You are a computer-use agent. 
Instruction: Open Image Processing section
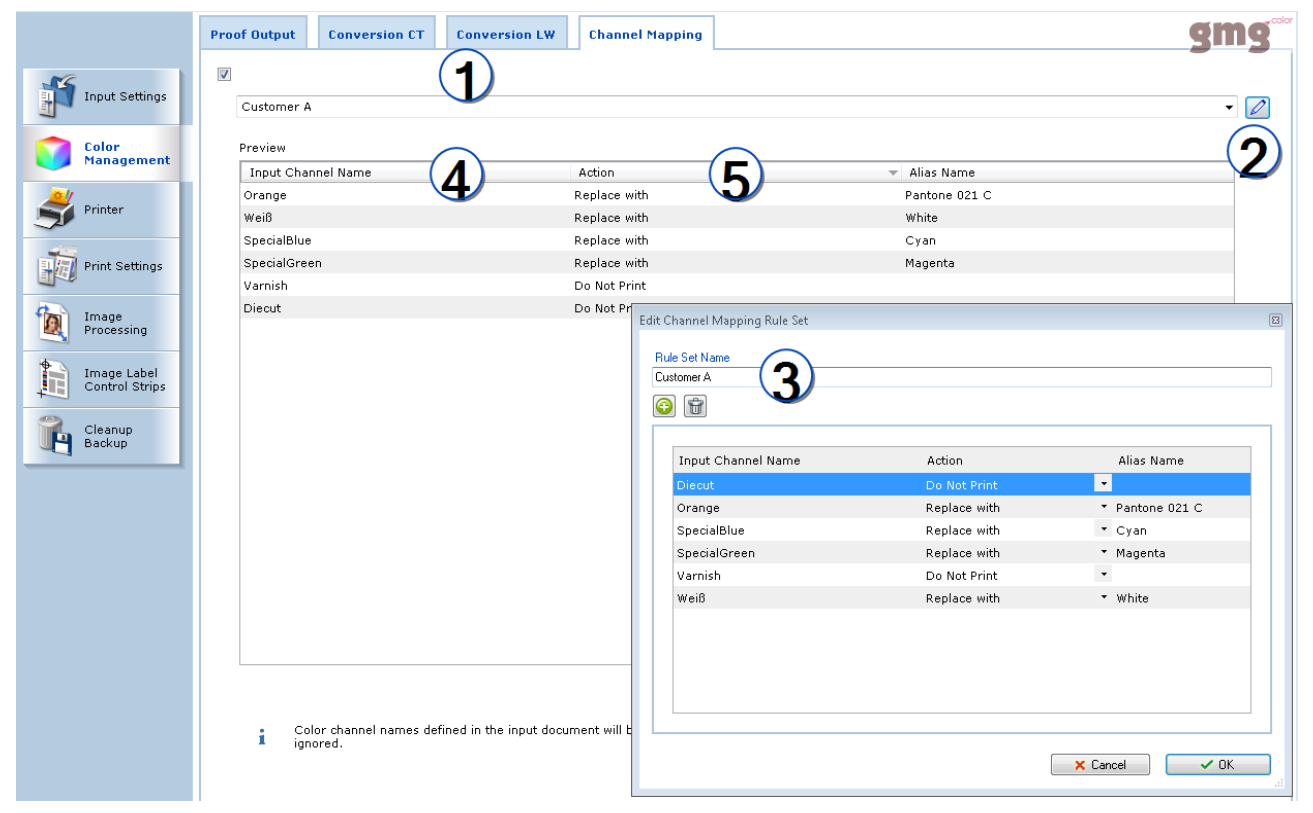102,323
